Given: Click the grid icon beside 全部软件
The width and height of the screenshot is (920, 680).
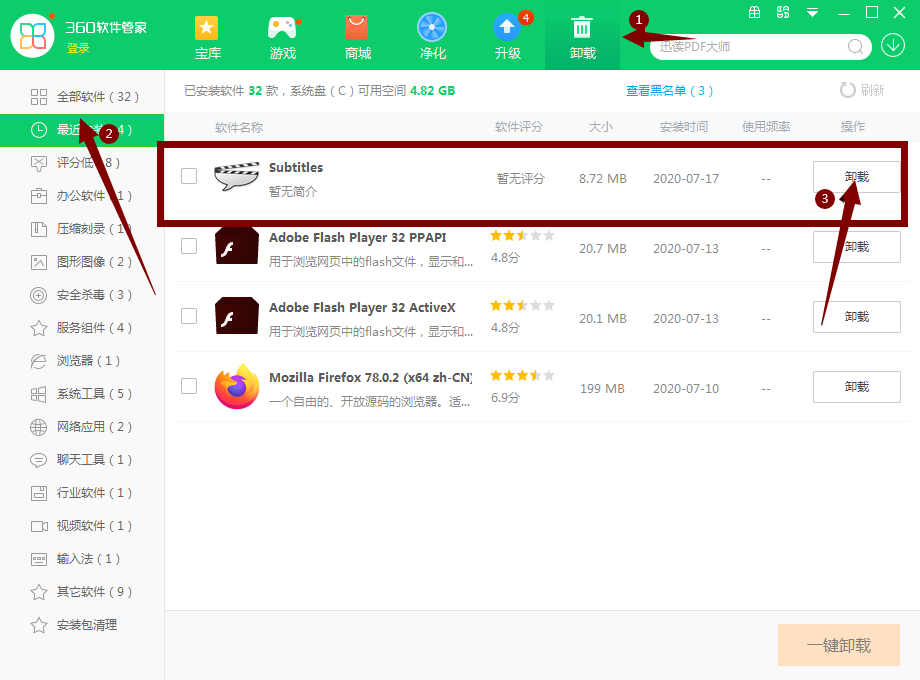Looking at the screenshot, I should click(39, 97).
